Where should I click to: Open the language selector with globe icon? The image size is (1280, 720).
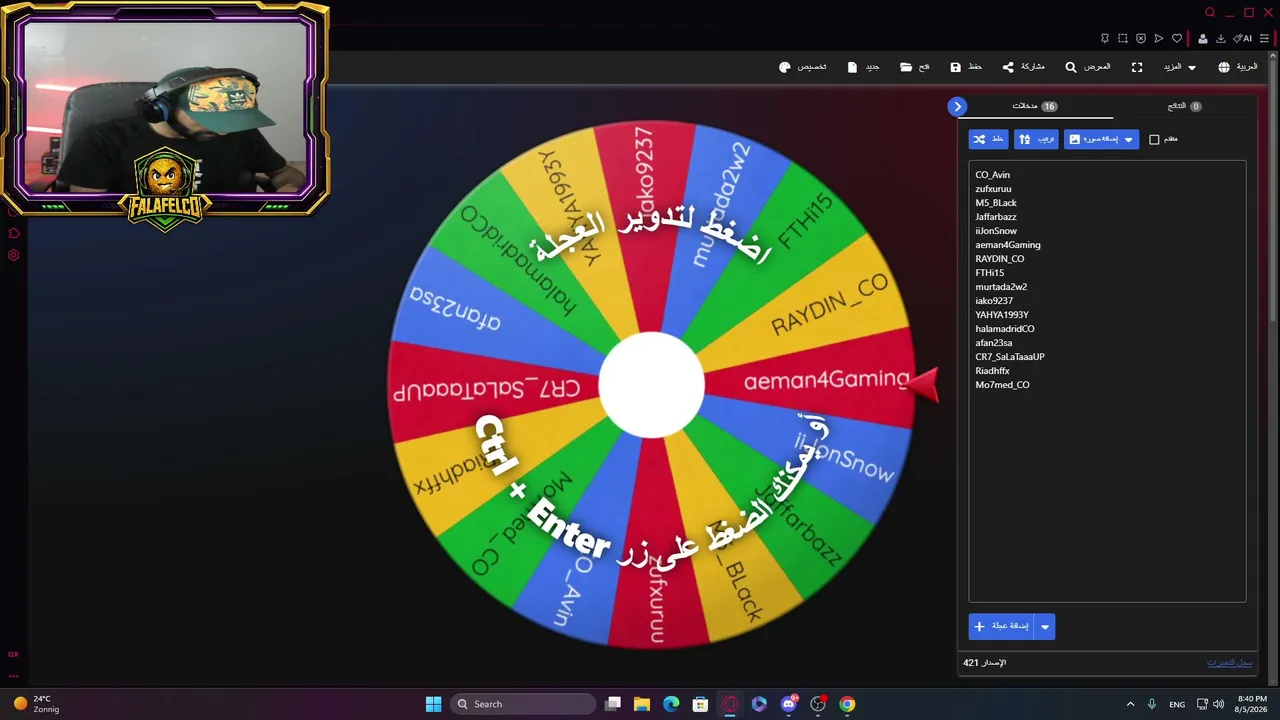coord(1237,67)
